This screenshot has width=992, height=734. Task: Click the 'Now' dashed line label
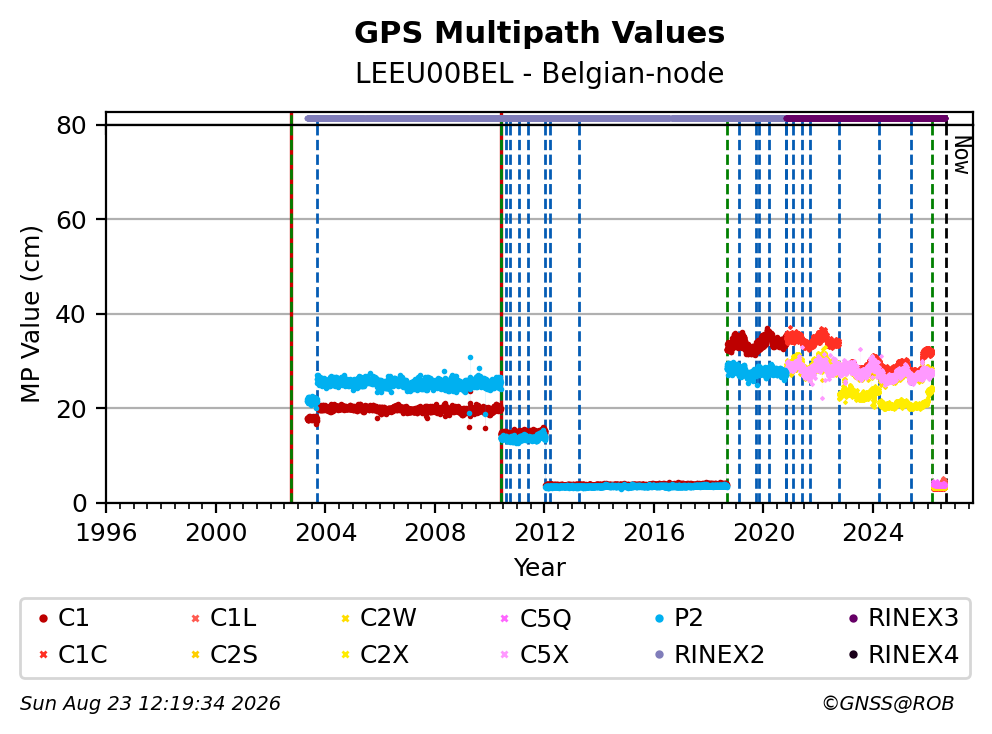pos(962,155)
